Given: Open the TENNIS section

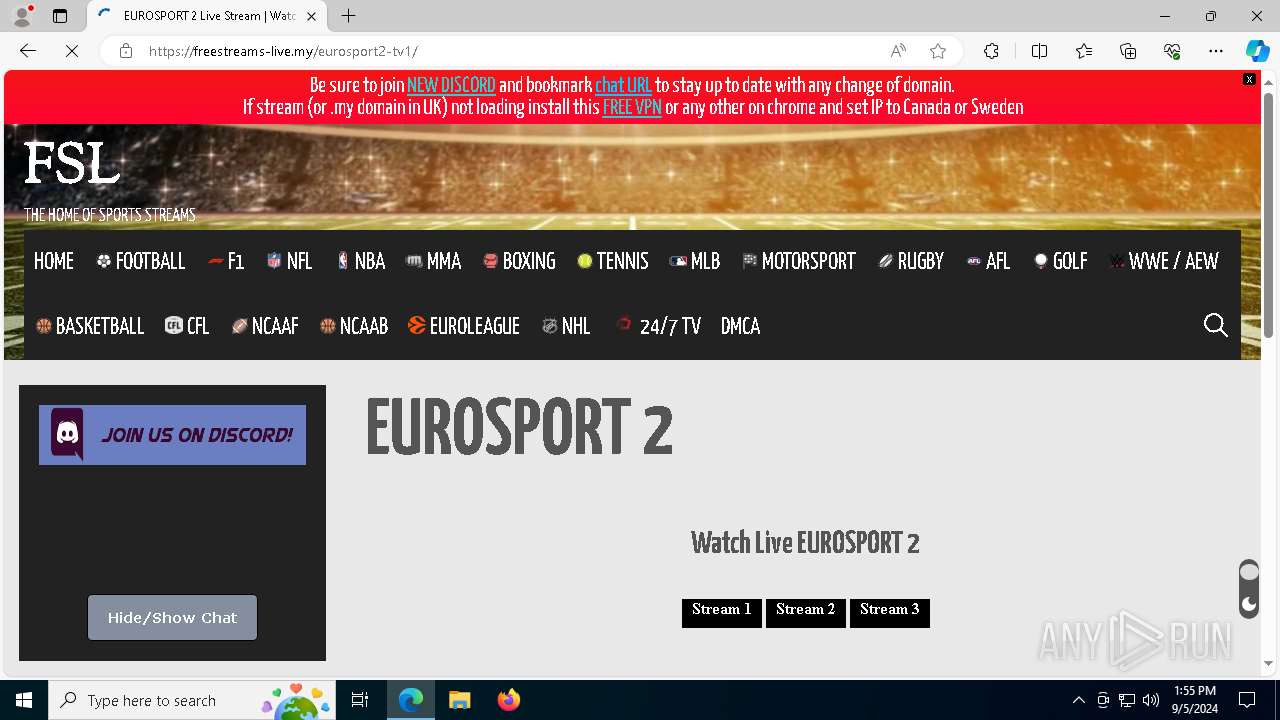Looking at the screenshot, I should (613, 262).
